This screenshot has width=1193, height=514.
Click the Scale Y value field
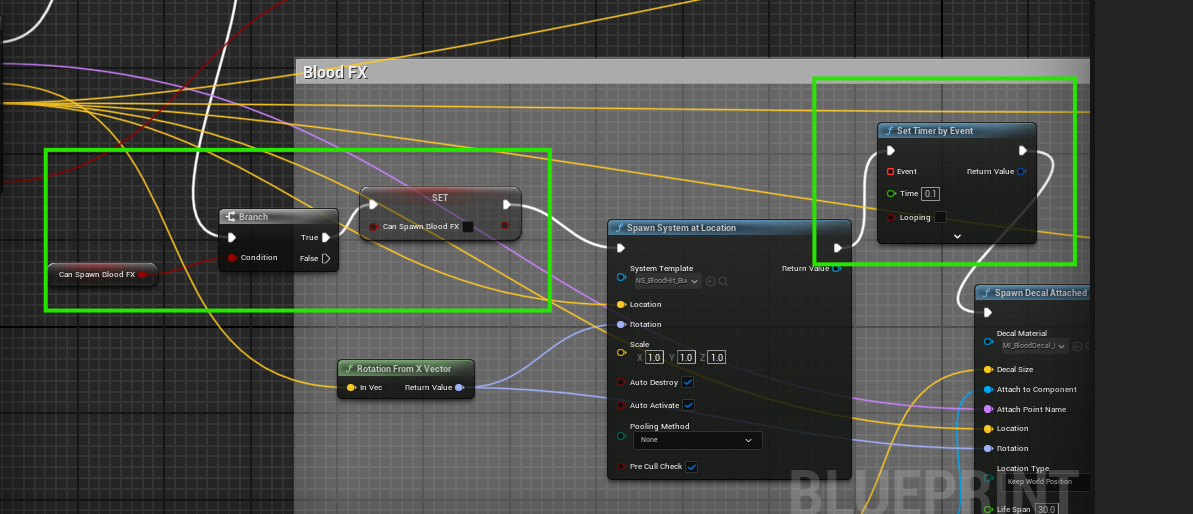(686, 357)
